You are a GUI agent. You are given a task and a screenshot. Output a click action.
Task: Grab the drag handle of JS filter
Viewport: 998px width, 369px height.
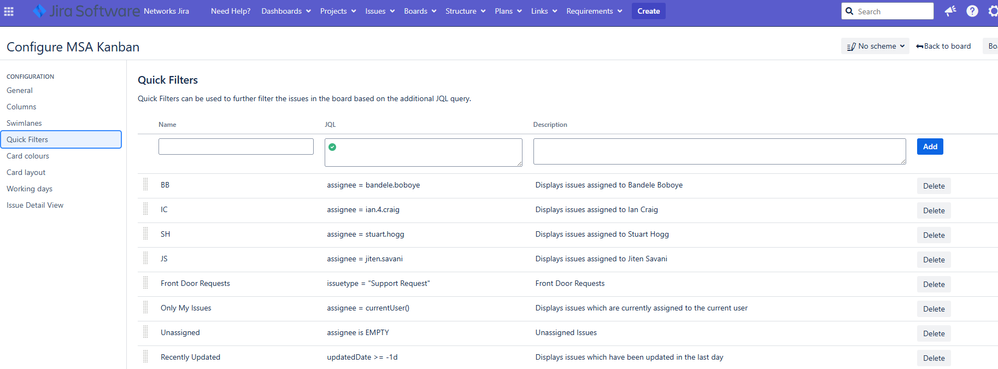coord(145,258)
